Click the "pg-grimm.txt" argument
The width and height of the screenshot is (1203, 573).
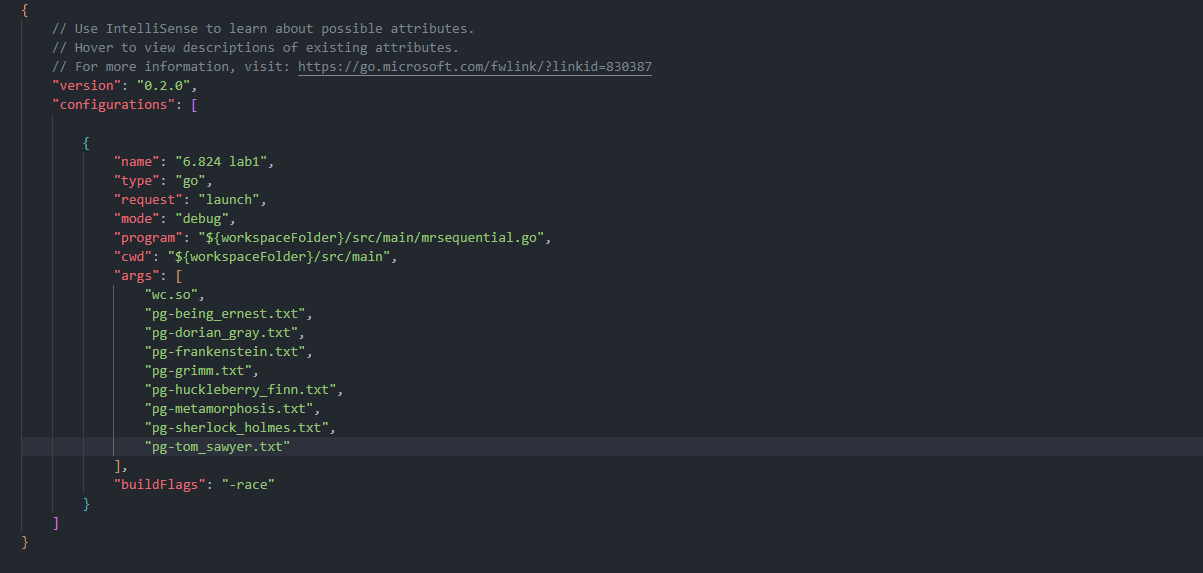tap(201, 370)
